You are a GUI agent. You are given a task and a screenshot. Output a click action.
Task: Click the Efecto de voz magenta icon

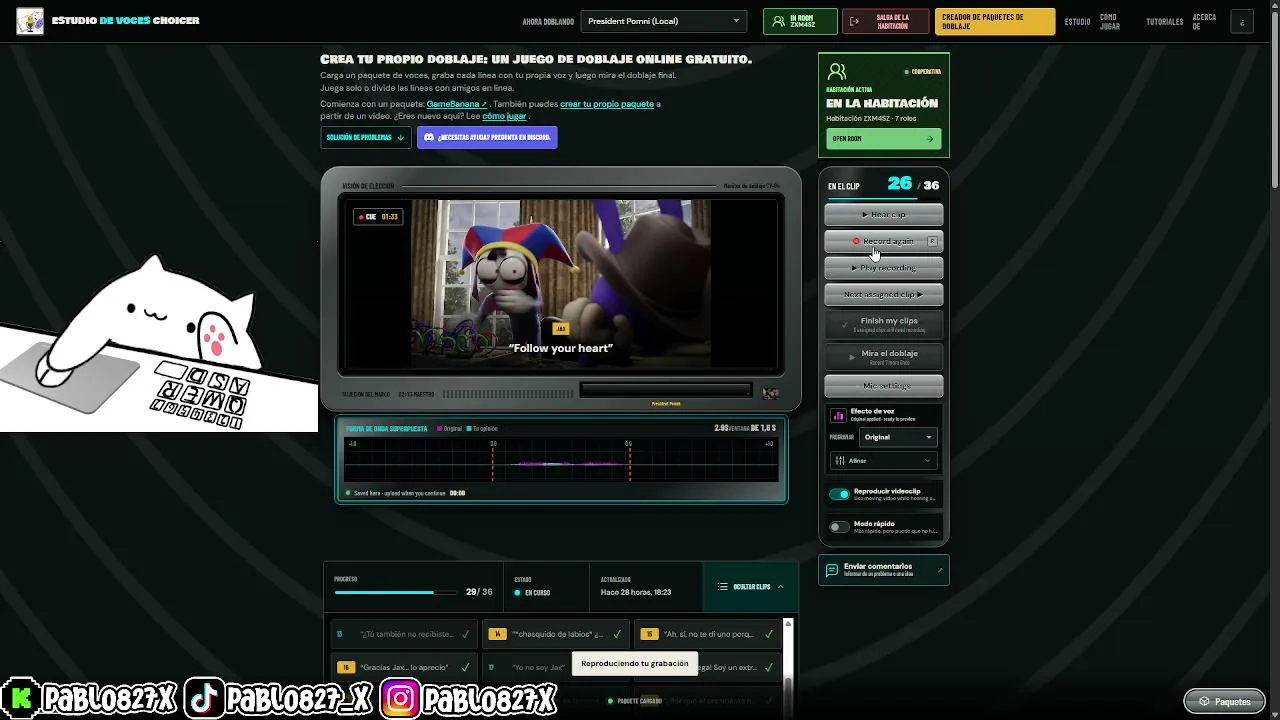(x=838, y=415)
